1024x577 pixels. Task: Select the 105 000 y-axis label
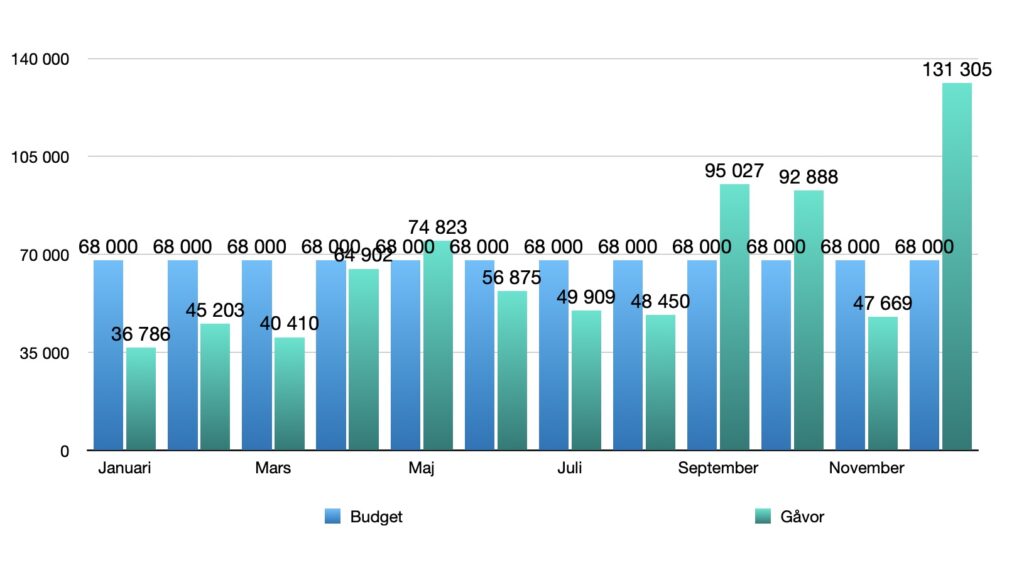coord(40,157)
